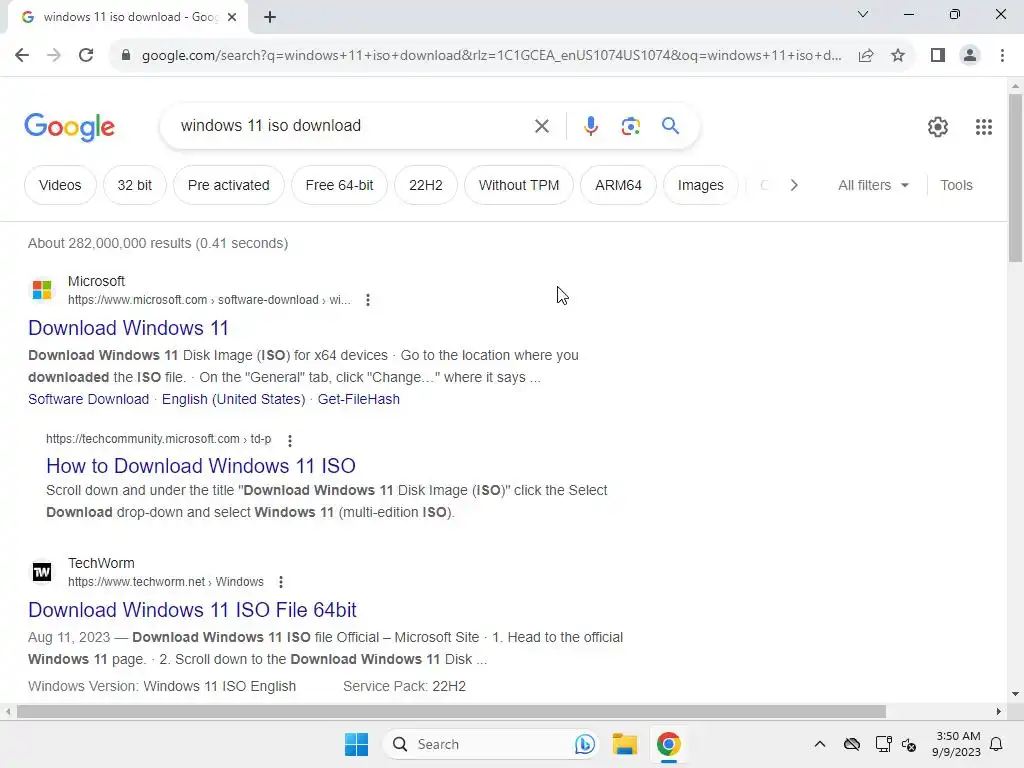The height and width of the screenshot is (768, 1024).
Task: Open more options for TechWorm result
Action: pyautogui.click(x=281, y=582)
